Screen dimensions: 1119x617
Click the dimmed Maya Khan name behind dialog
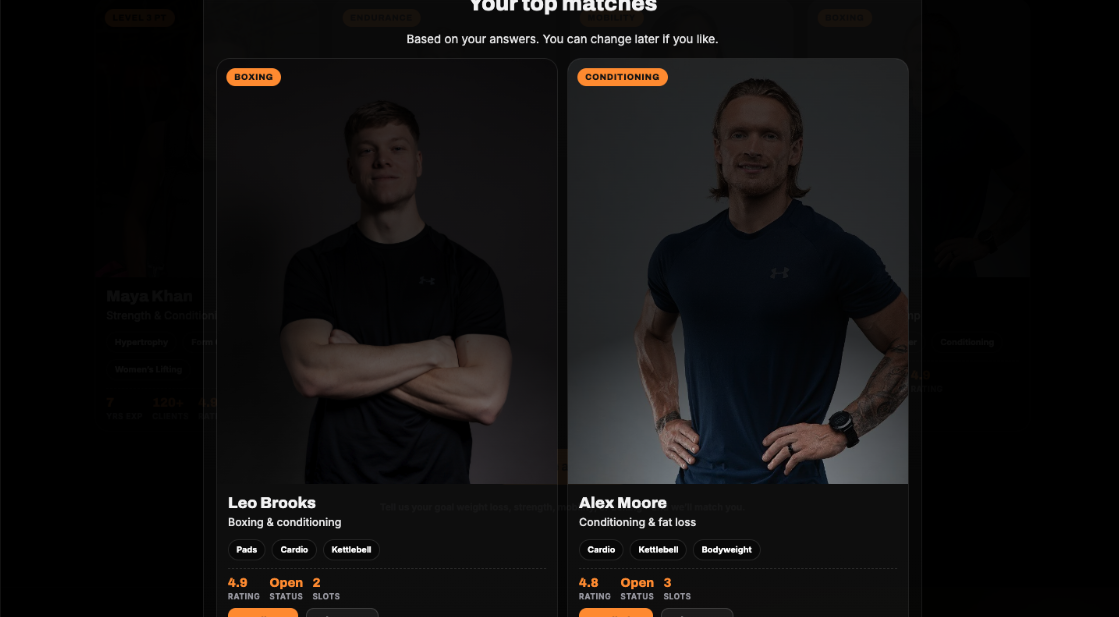coord(149,296)
